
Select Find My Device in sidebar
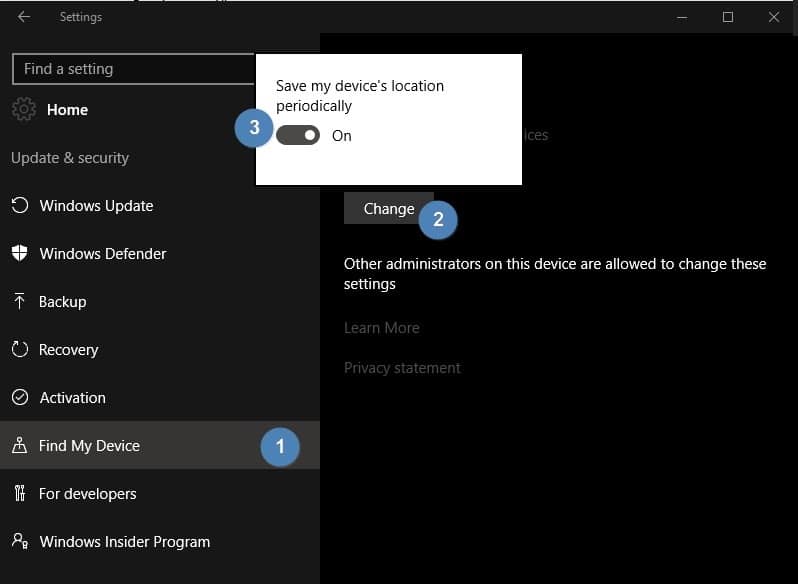click(x=160, y=445)
